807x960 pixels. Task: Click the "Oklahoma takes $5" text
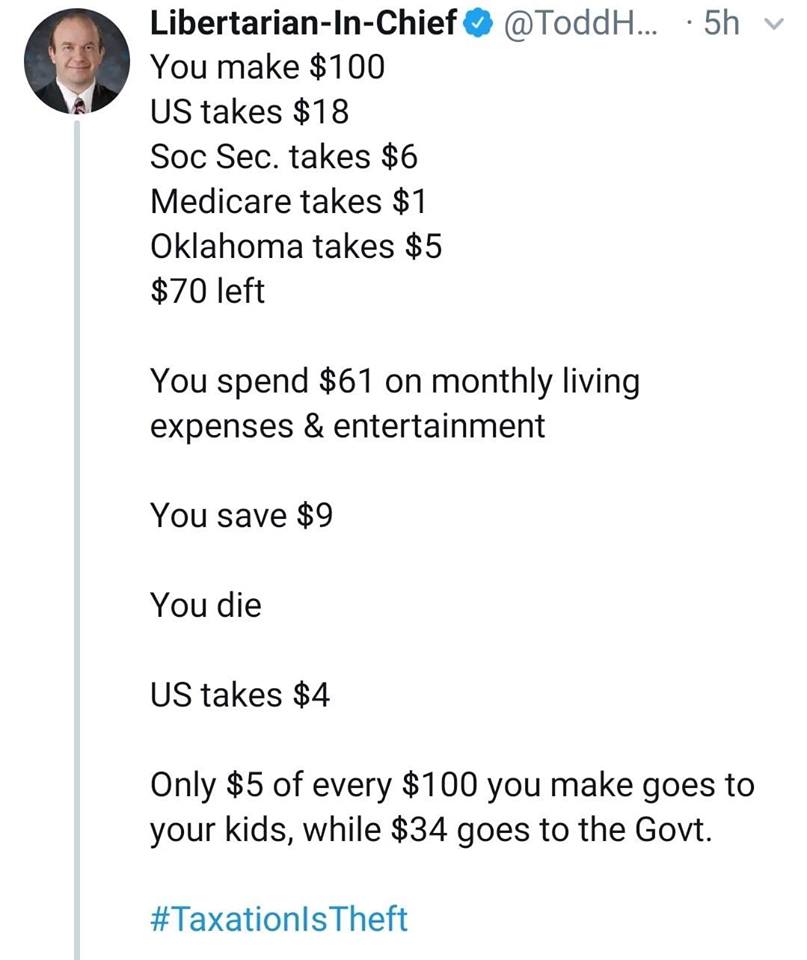[296, 246]
